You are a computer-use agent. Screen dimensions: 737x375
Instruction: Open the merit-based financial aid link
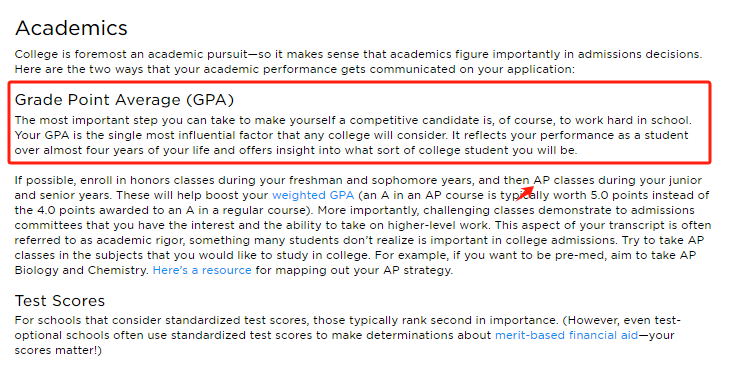[566, 335]
